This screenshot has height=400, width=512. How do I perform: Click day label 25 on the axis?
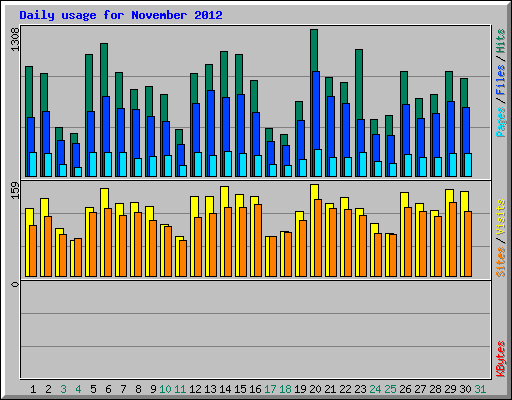click(390, 389)
